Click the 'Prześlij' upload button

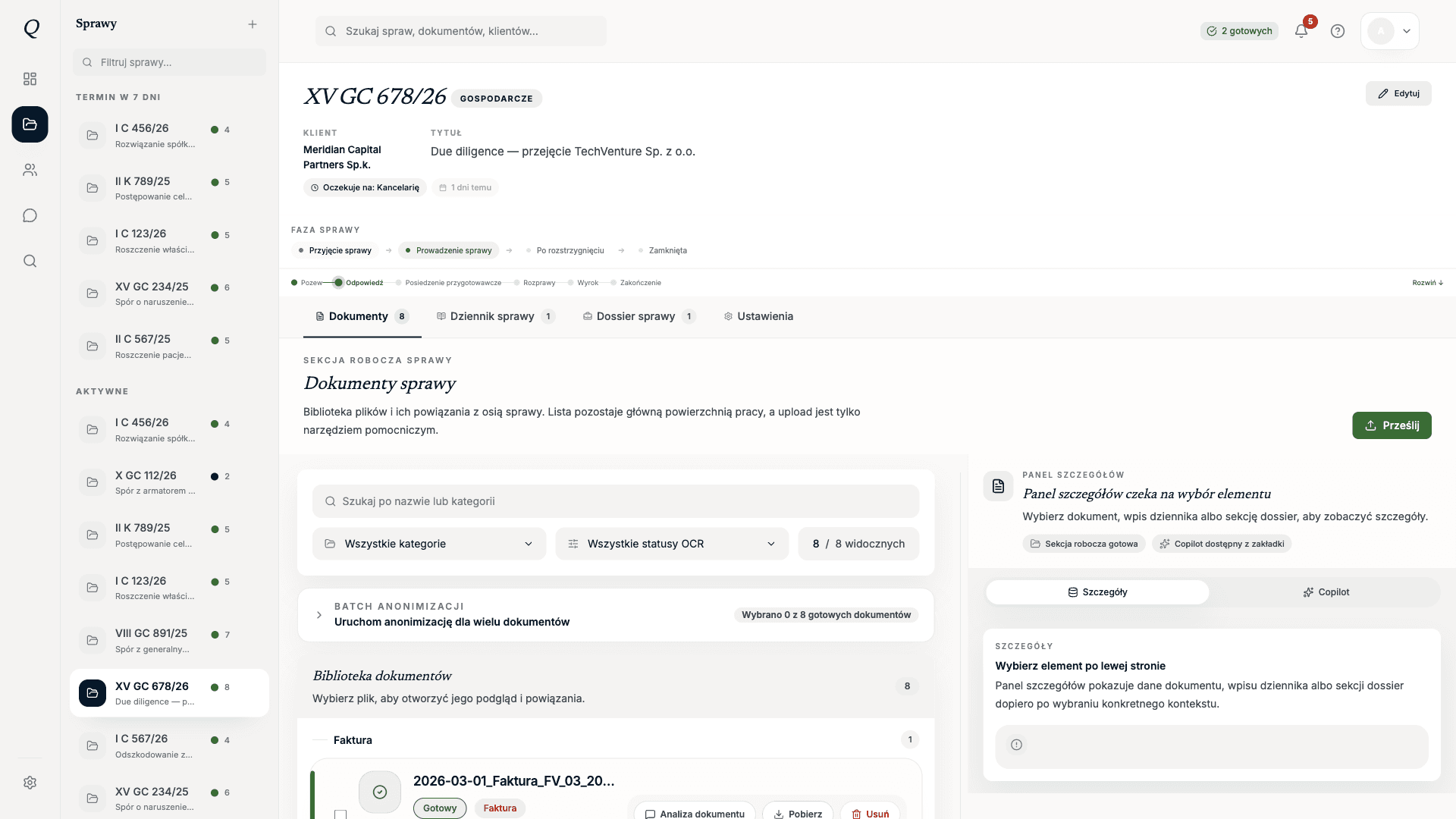pos(1392,425)
